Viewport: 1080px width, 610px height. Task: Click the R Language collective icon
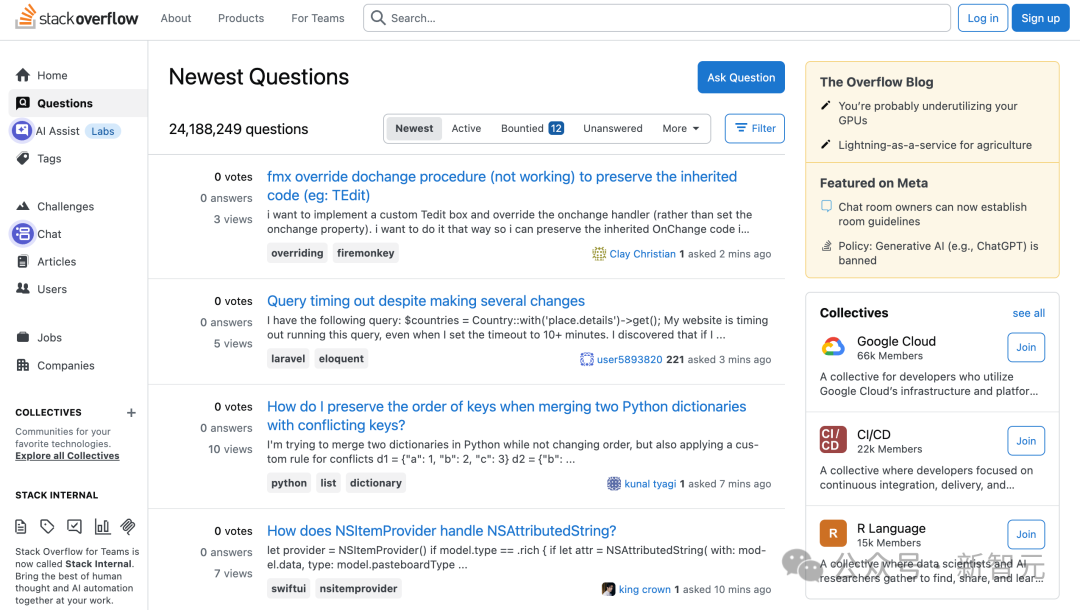point(833,534)
